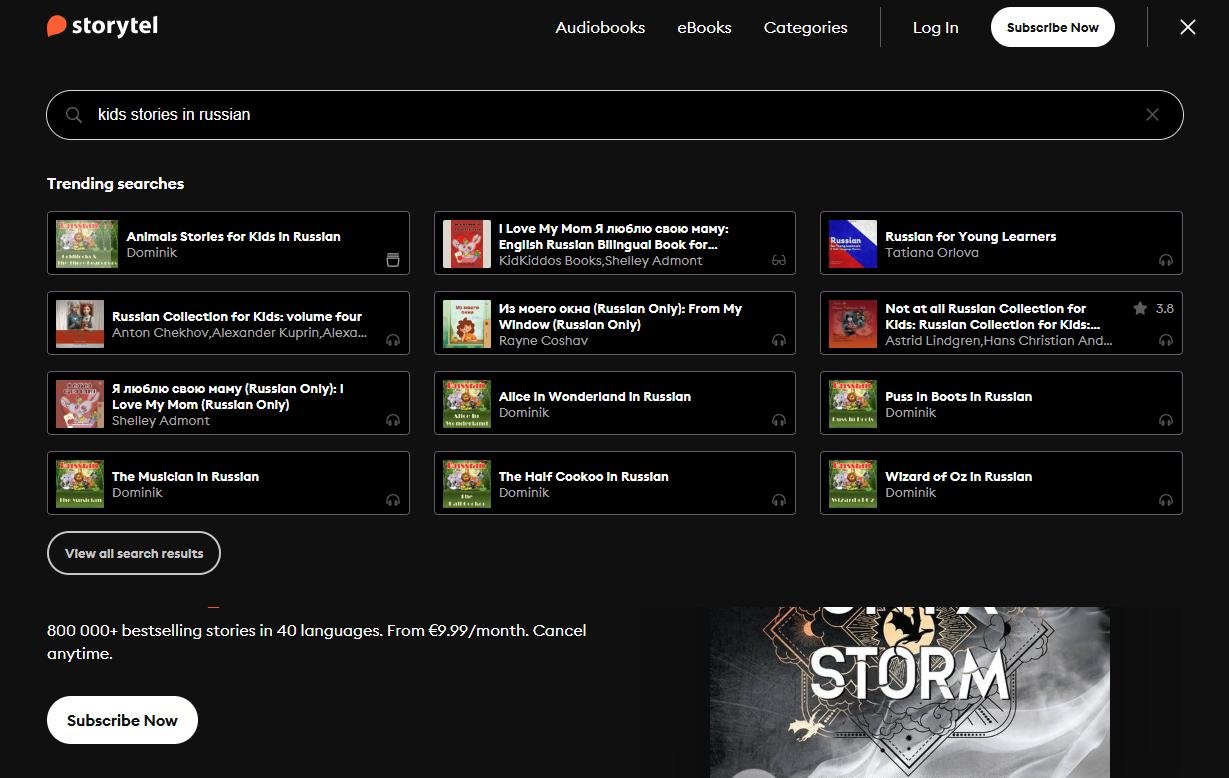Open the English Russian Bilingual Book cover thumbnail
Screen dimensions: 1229x778
pyautogui.click(x=467, y=244)
